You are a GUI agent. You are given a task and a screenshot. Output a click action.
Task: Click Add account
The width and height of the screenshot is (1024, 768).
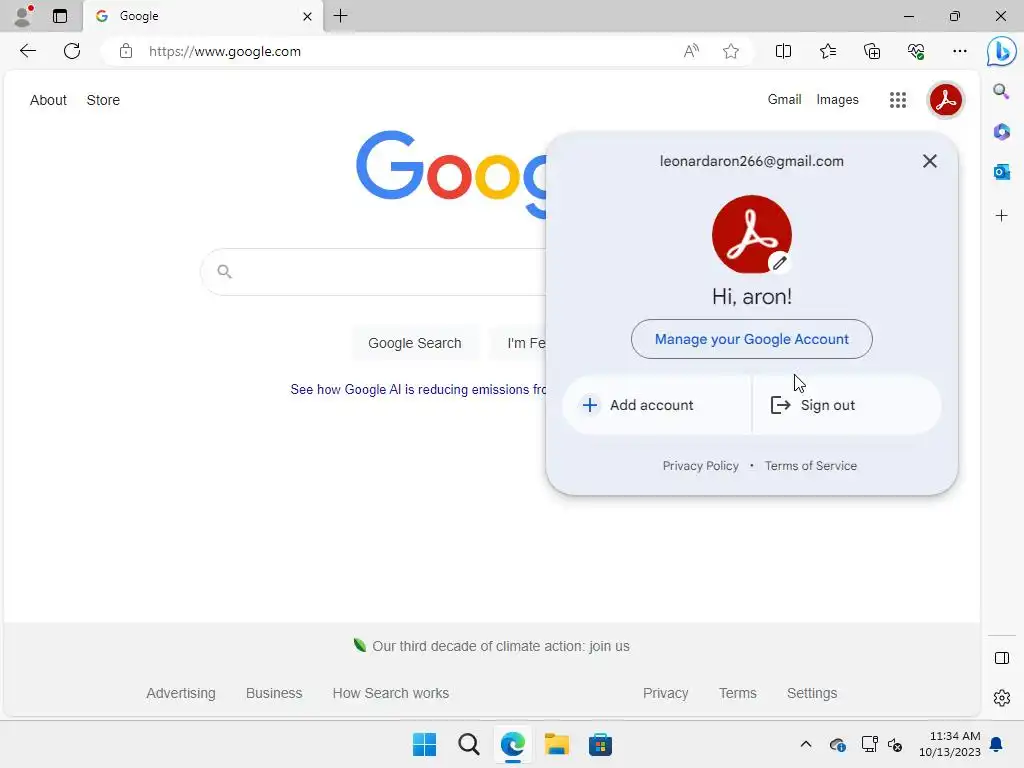(656, 405)
